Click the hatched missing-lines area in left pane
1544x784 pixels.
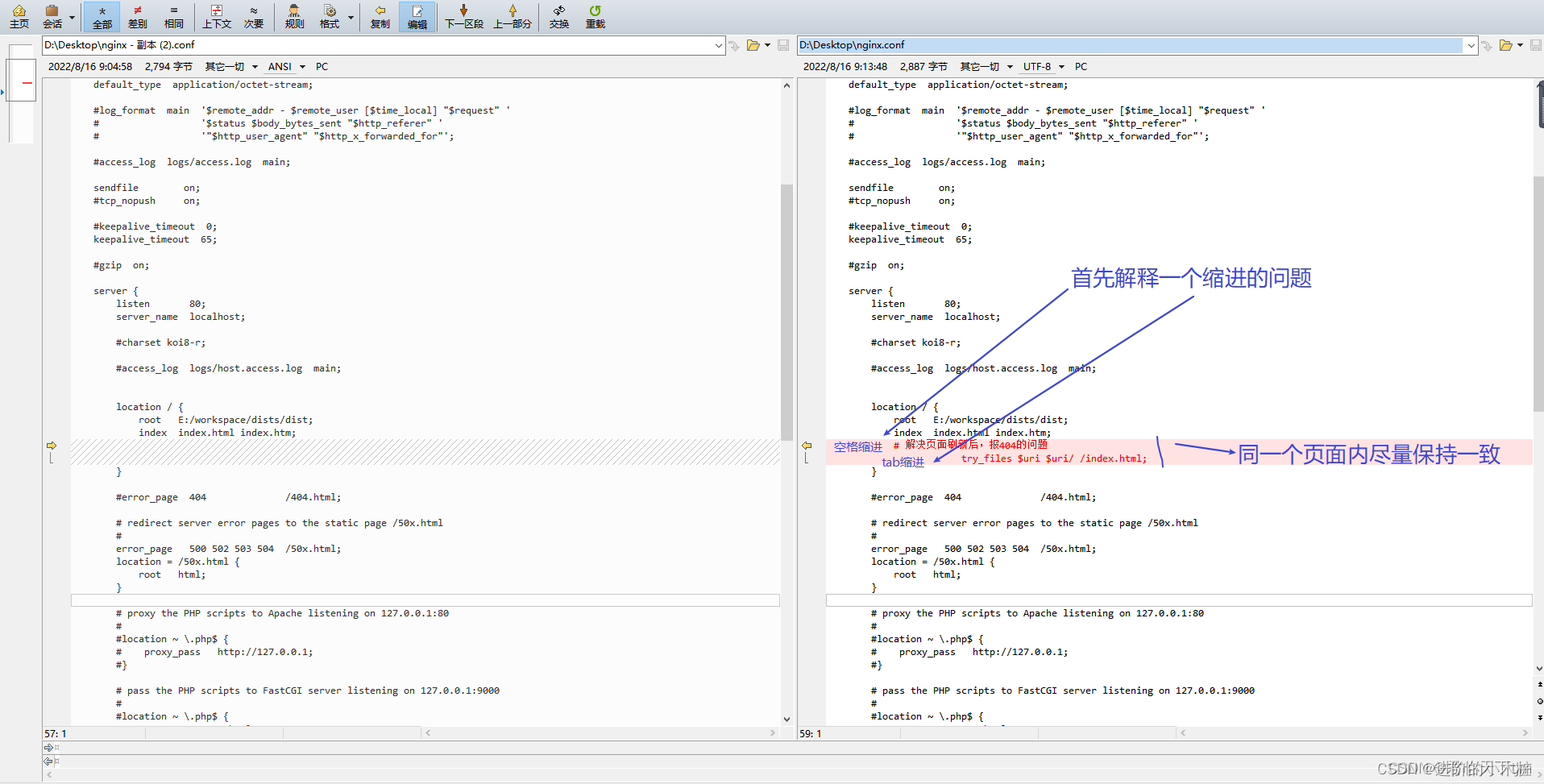pyautogui.click(x=425, y=452)
